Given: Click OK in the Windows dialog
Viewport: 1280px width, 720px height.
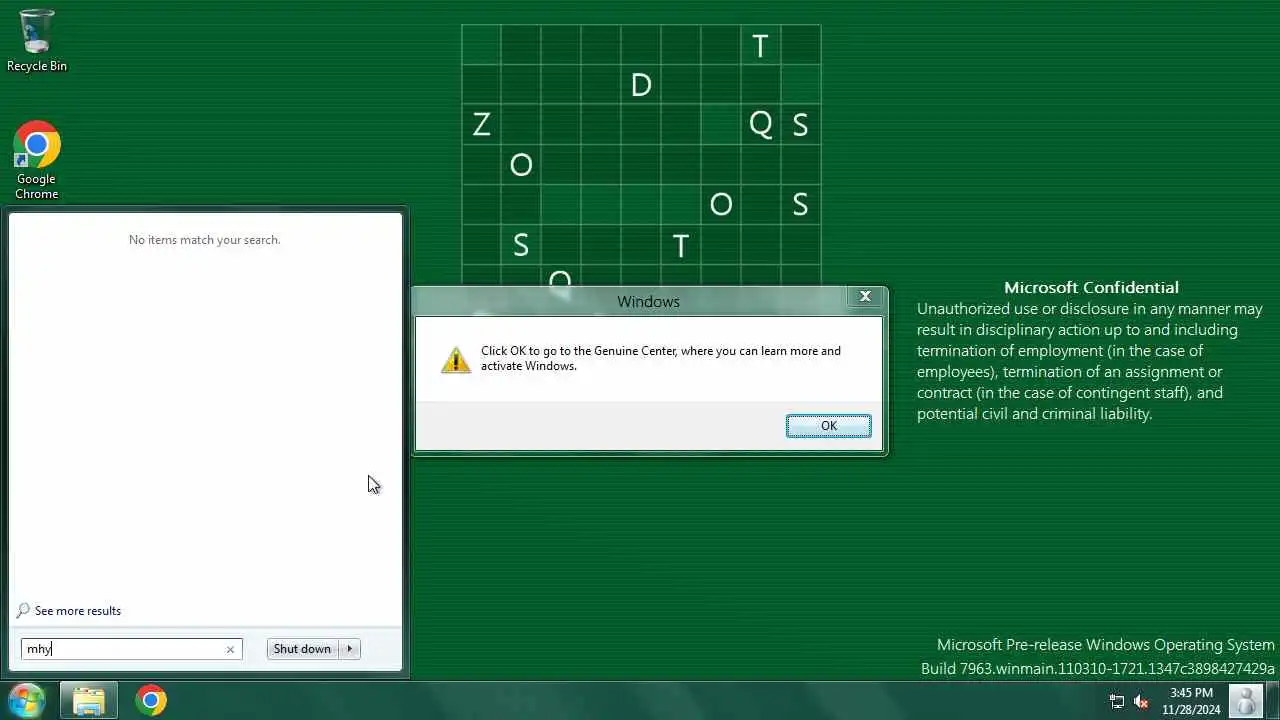Looking at the screenshot, I should pos(828,426).
